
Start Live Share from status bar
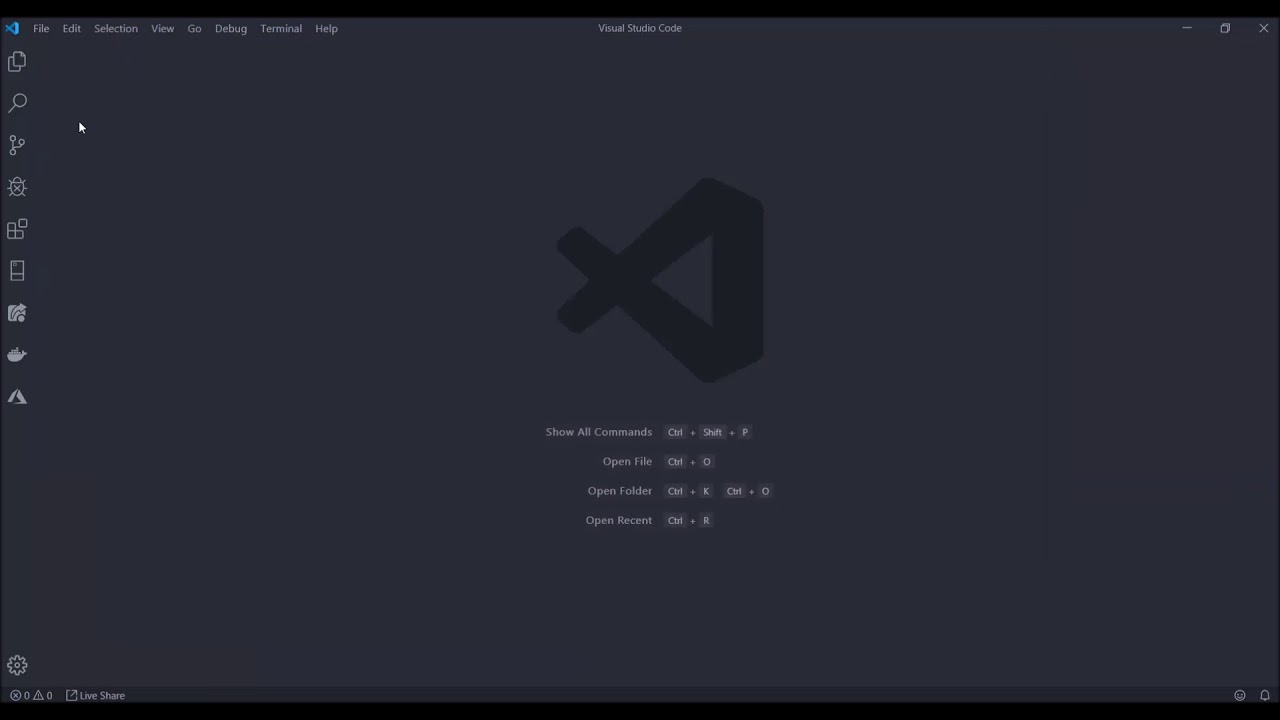point(96,695)
